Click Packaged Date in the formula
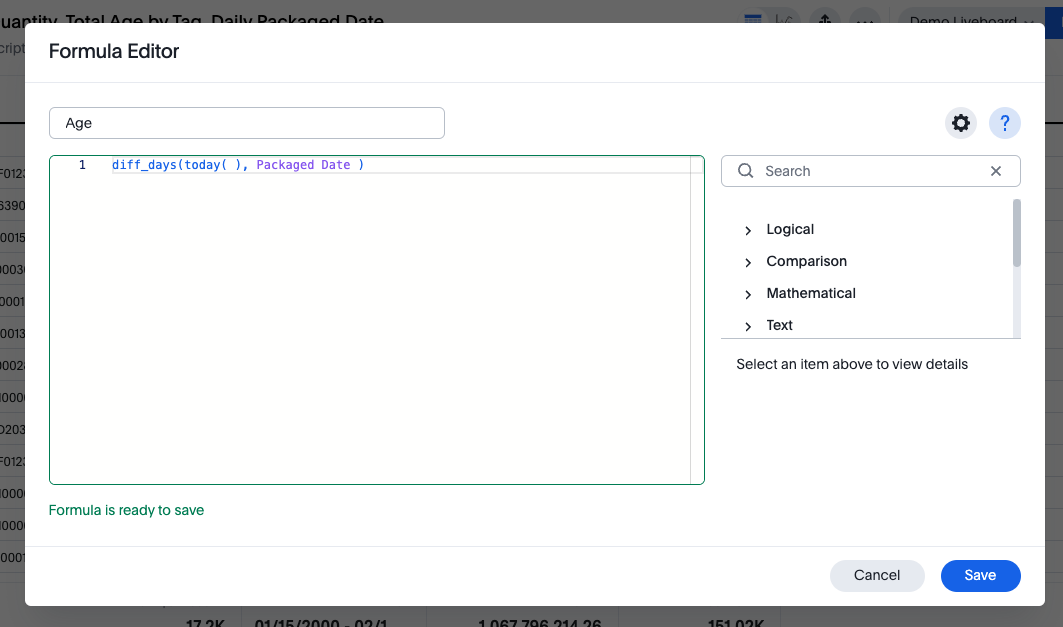Viewport: 1063px width, 627px height. 303,165
